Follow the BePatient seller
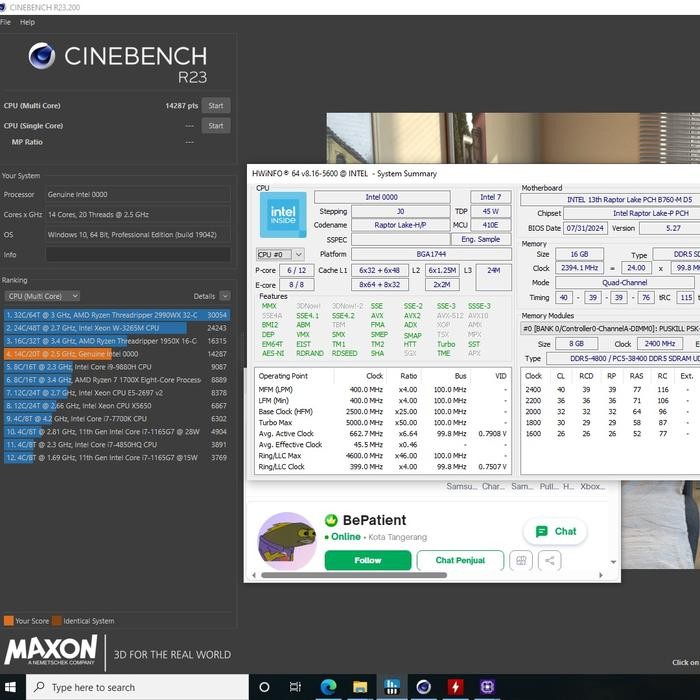 368,560
